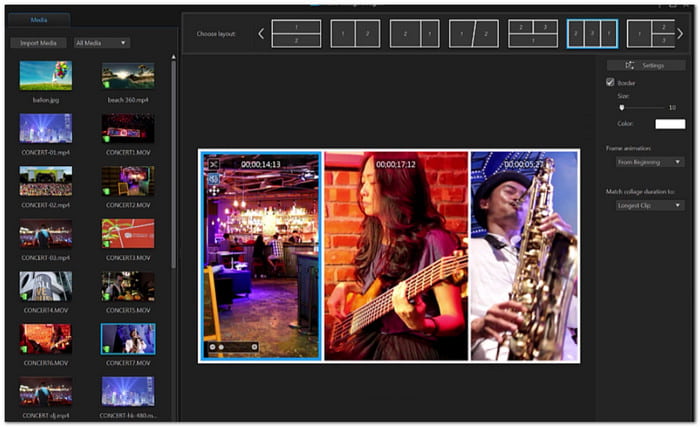Open the Frame animation From Beginning dropdown
700x427 pixels.
click(x=650, y=162)
